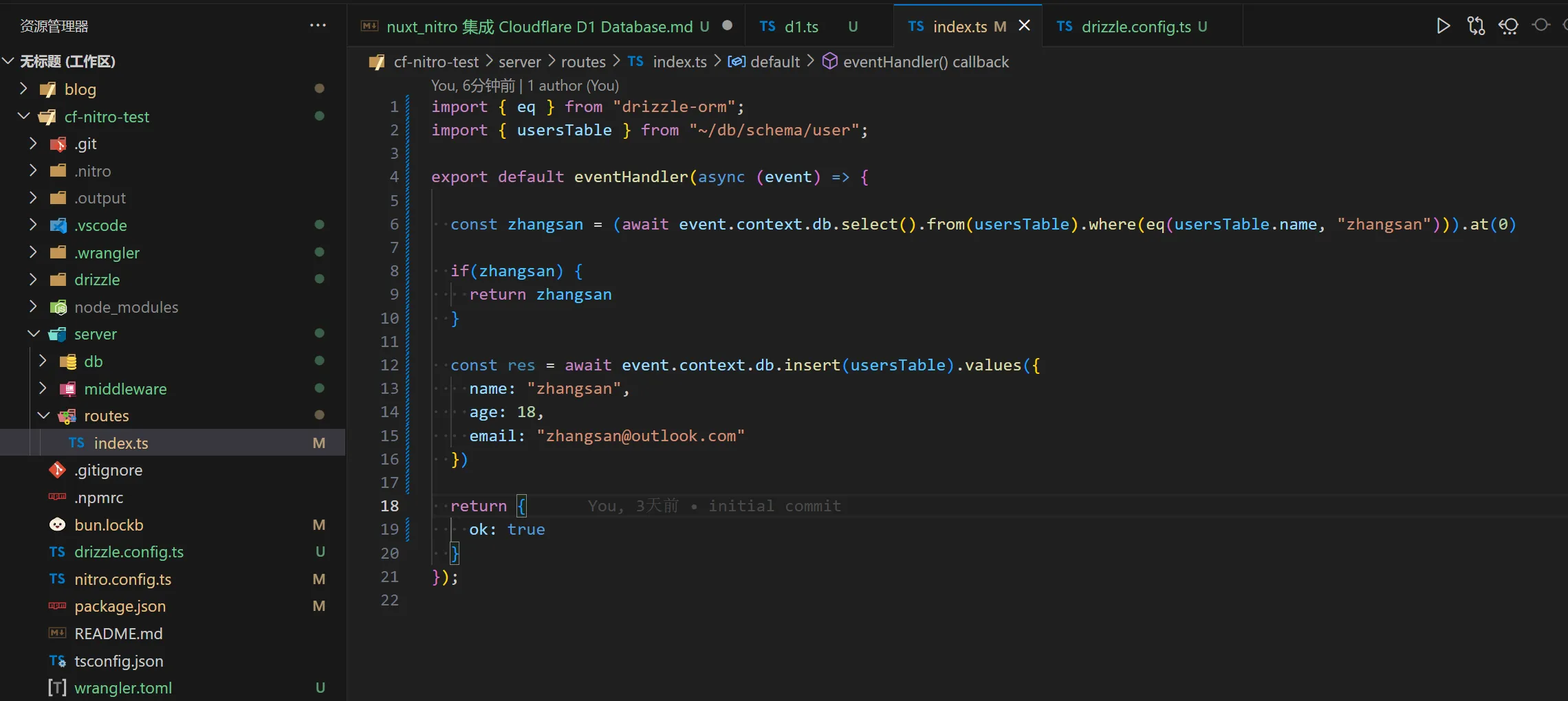Toggle the green dot beside drizzle folder

319,279
